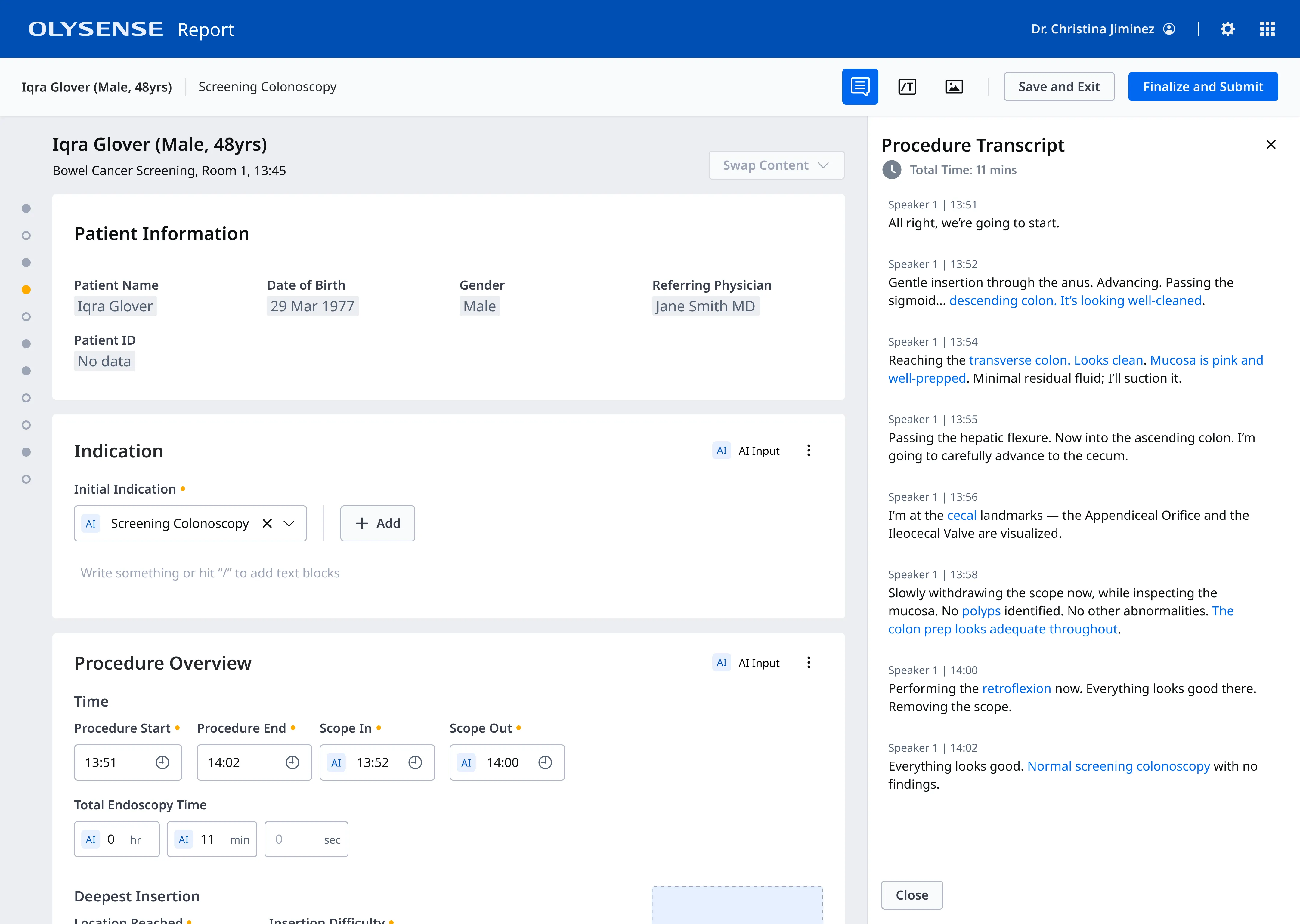
Task: Open settings gear in header
Action: (1228, 29)
